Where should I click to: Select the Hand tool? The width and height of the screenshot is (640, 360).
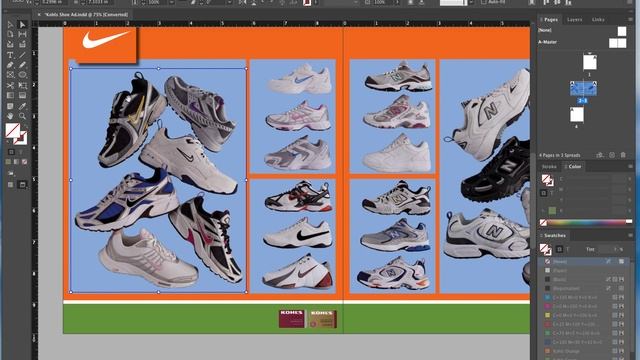pos(10,116)
